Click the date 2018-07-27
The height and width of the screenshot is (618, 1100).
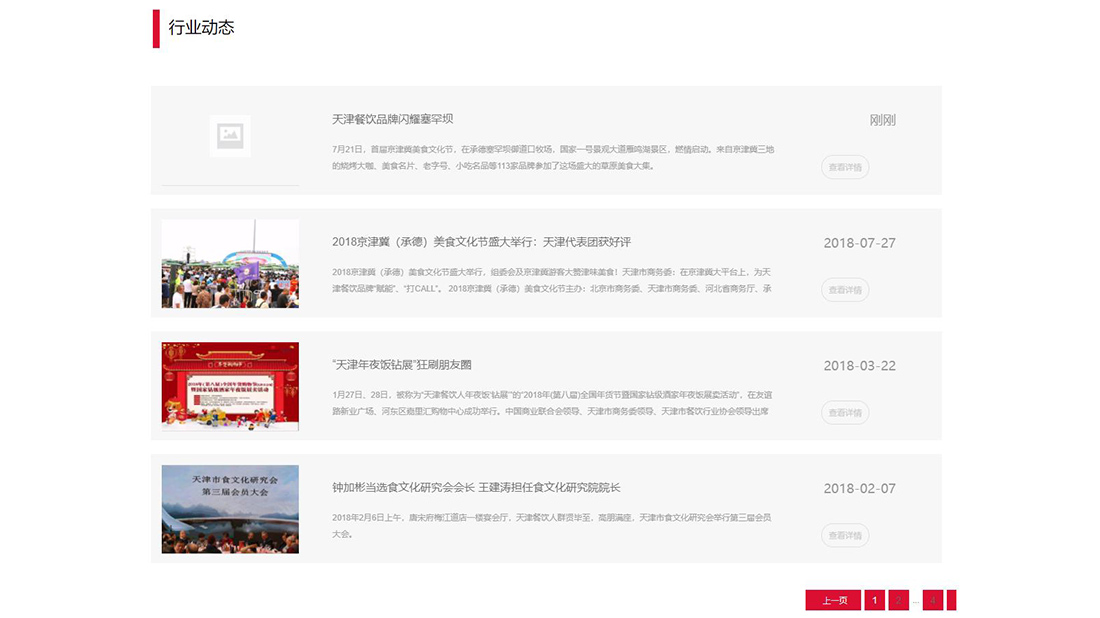pyautogui.click(x=859, y=243)
